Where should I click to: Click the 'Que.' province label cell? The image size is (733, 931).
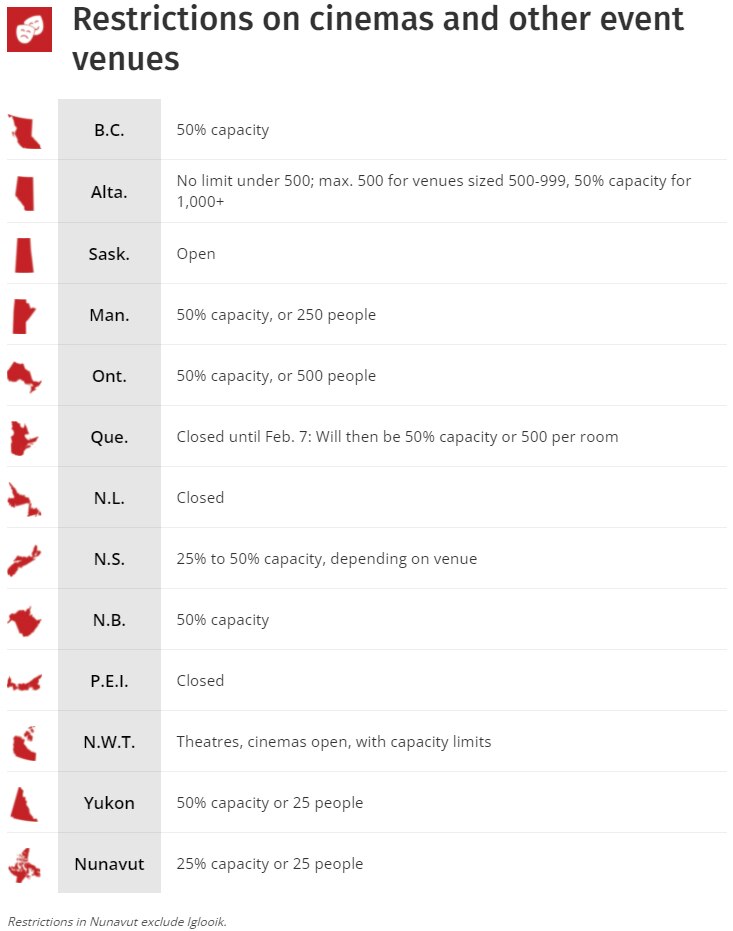(109, 437)
